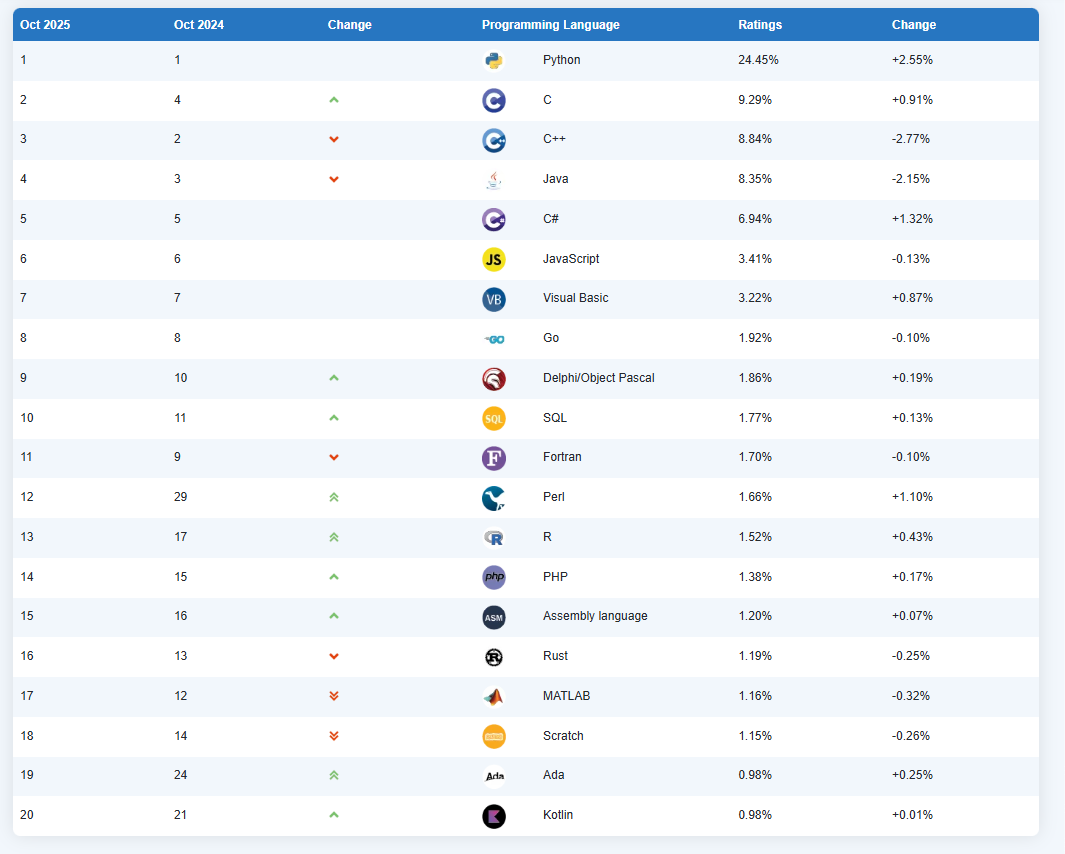Click the double up arrow for Perl

point(334,497)
